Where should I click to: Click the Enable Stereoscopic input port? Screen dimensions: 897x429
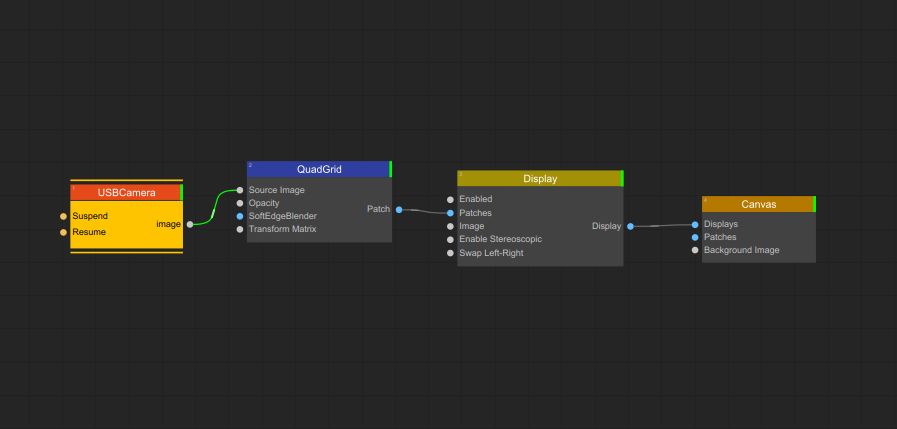point(450,240)
